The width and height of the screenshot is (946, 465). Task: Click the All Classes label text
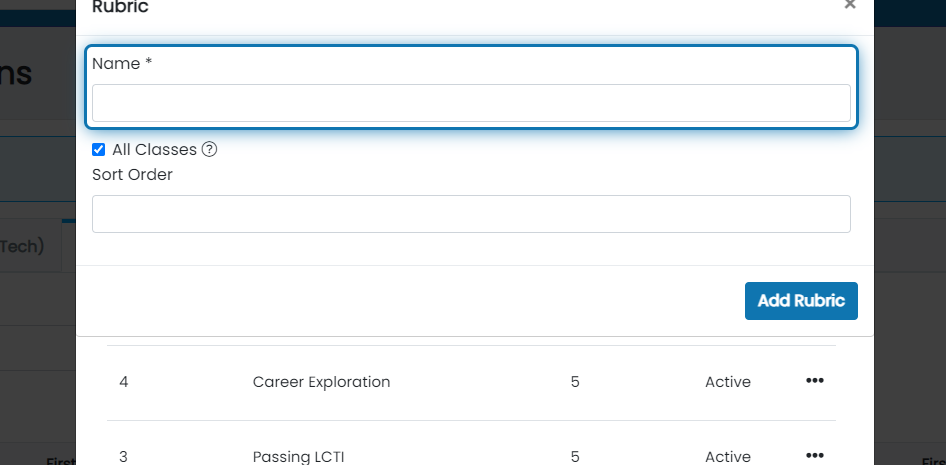click(x=154, y=150)
